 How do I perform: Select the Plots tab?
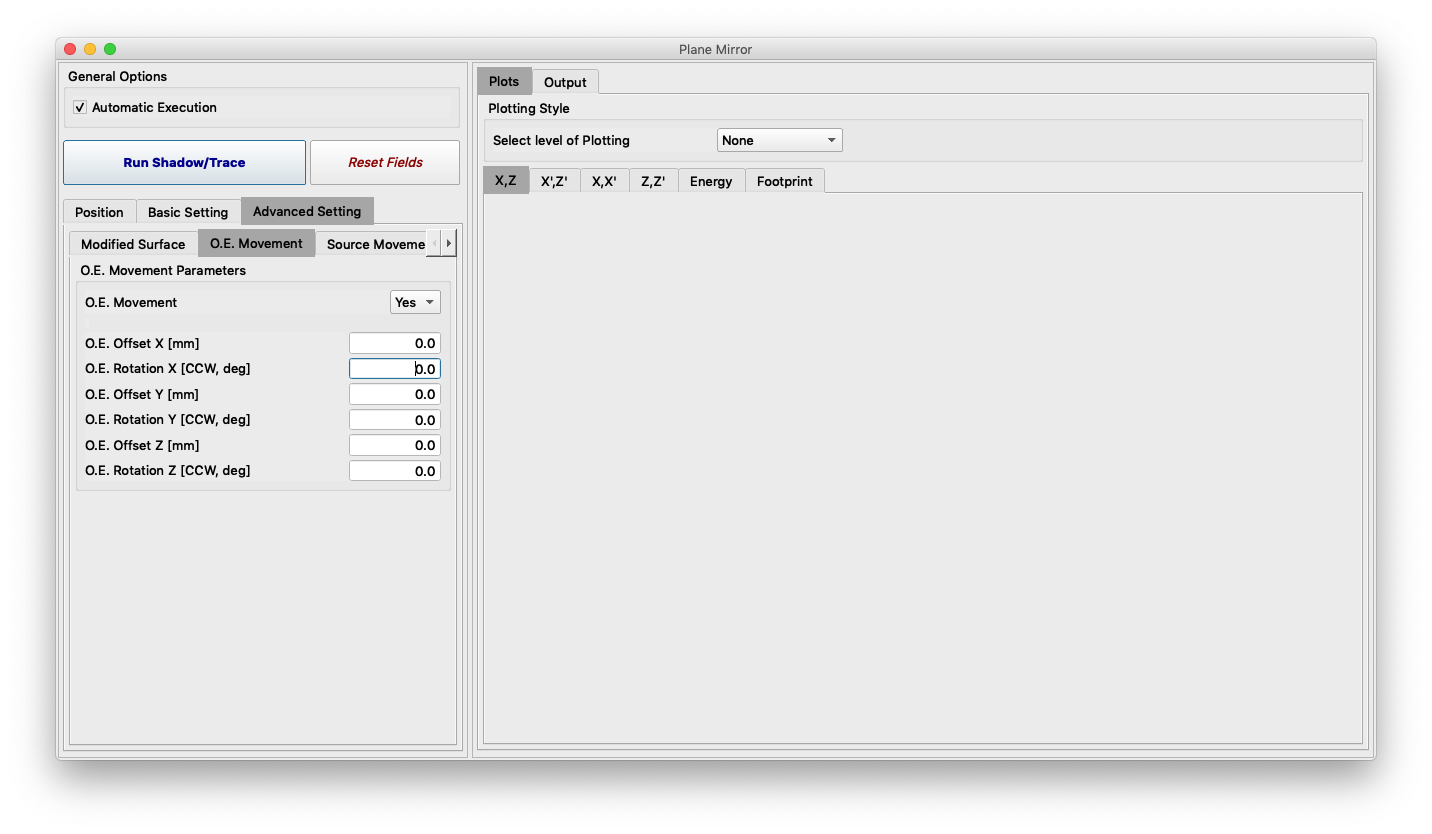click(503, 81)
